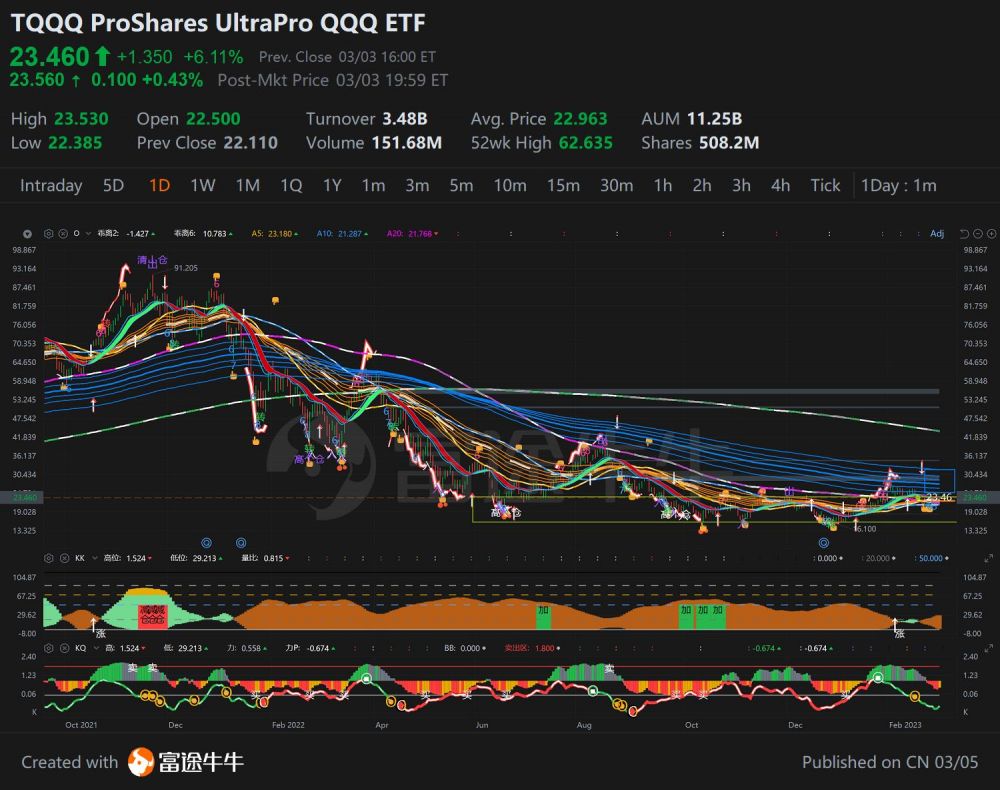The height and width of the screenshot is (790, 1000).
Task: Choose the Tick chart view
Action: [x=825, y=185]
